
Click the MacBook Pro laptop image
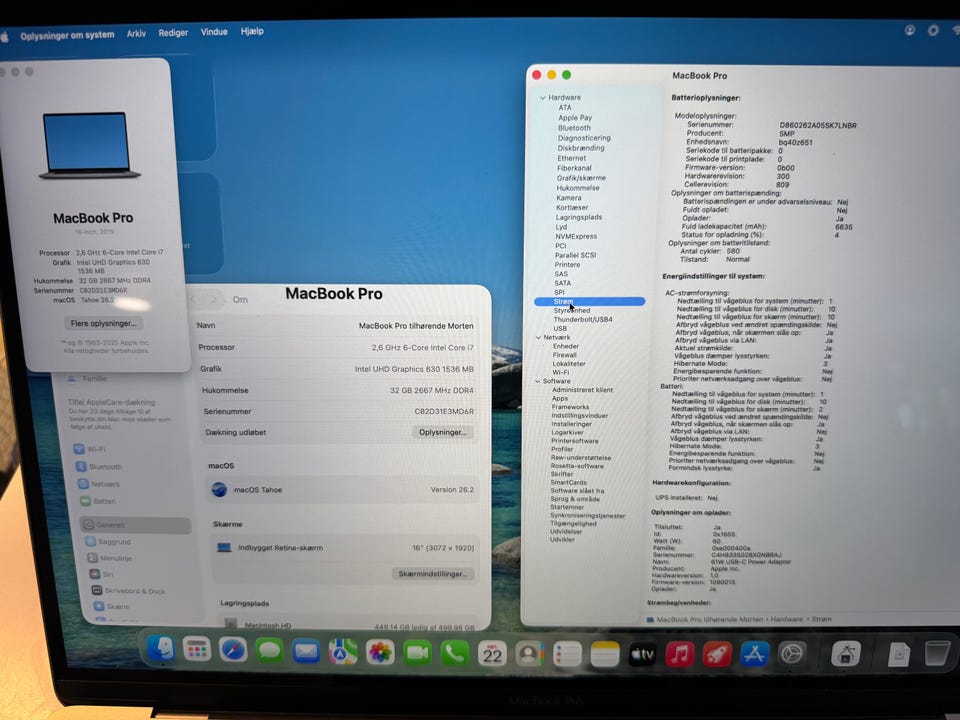89,145
